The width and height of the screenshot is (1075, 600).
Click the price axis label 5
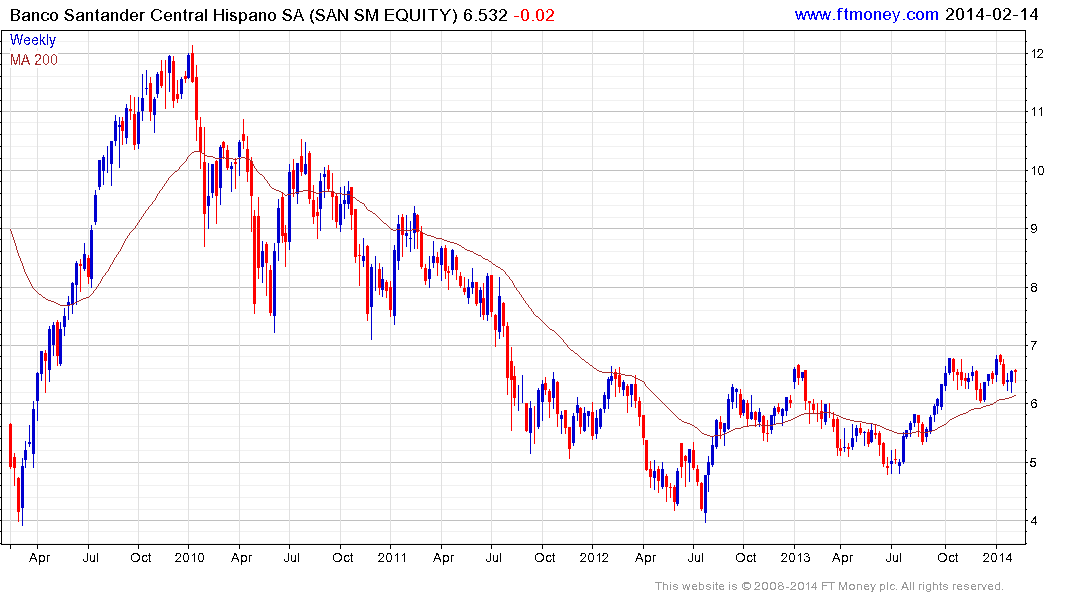(1035, 463)
